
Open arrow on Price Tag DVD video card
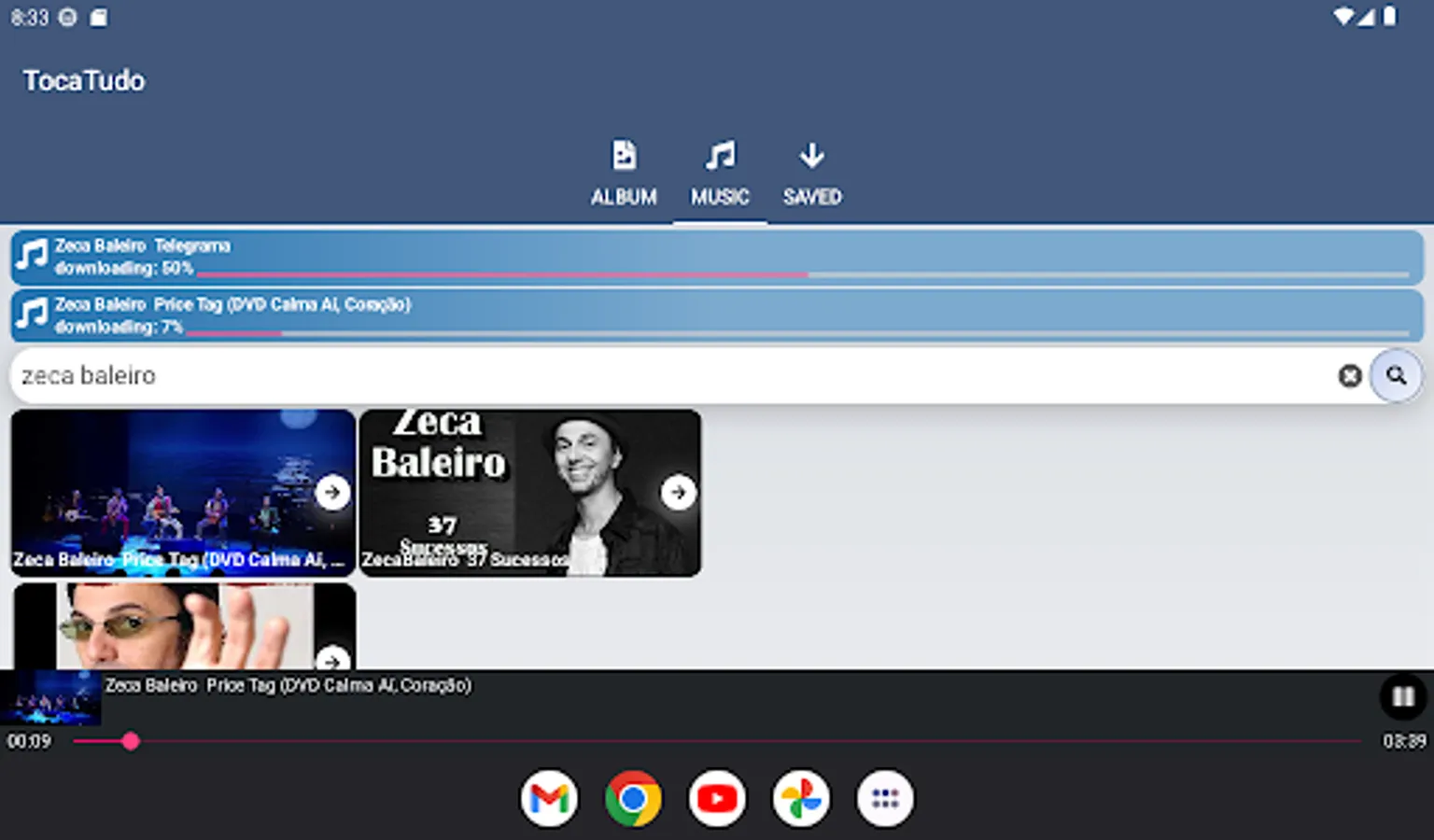(x=332, y=492)
